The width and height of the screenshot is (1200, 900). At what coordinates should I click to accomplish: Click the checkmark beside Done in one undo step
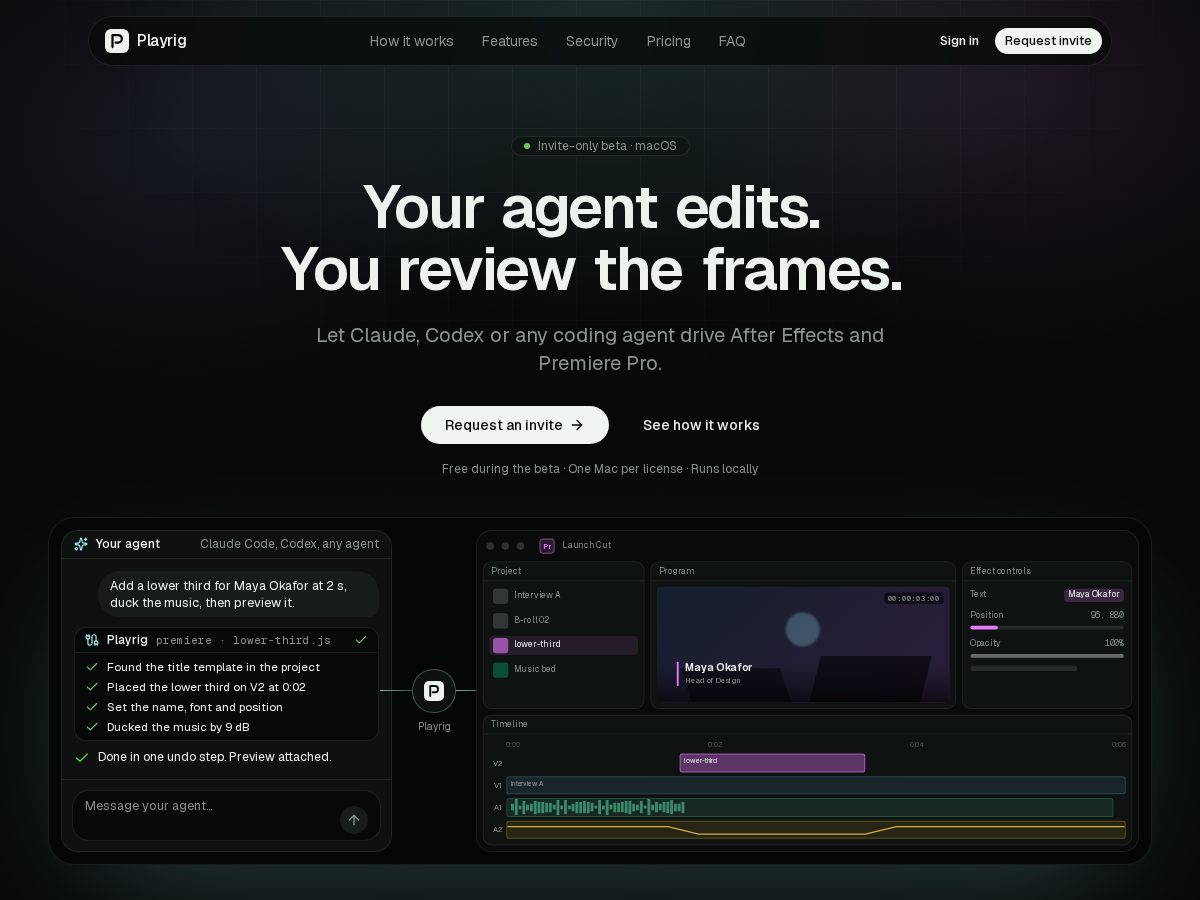[82, 757]
